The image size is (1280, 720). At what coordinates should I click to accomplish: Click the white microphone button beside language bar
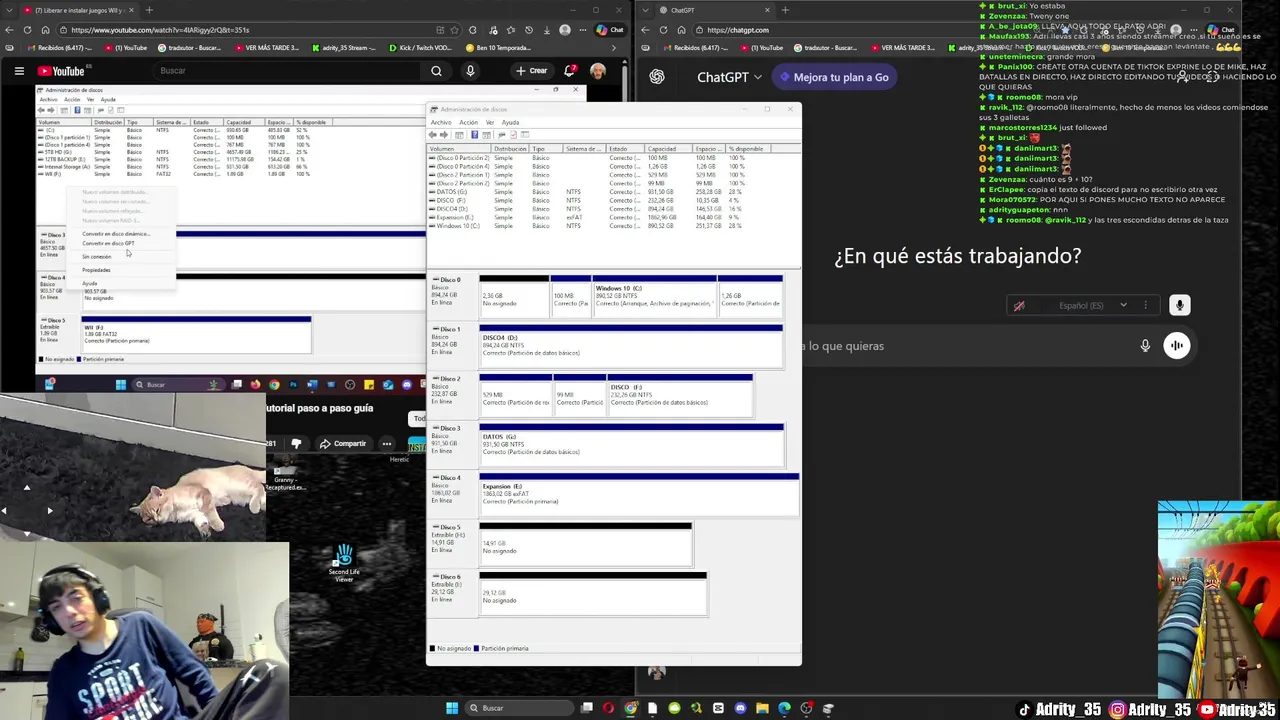[1180, 305]
